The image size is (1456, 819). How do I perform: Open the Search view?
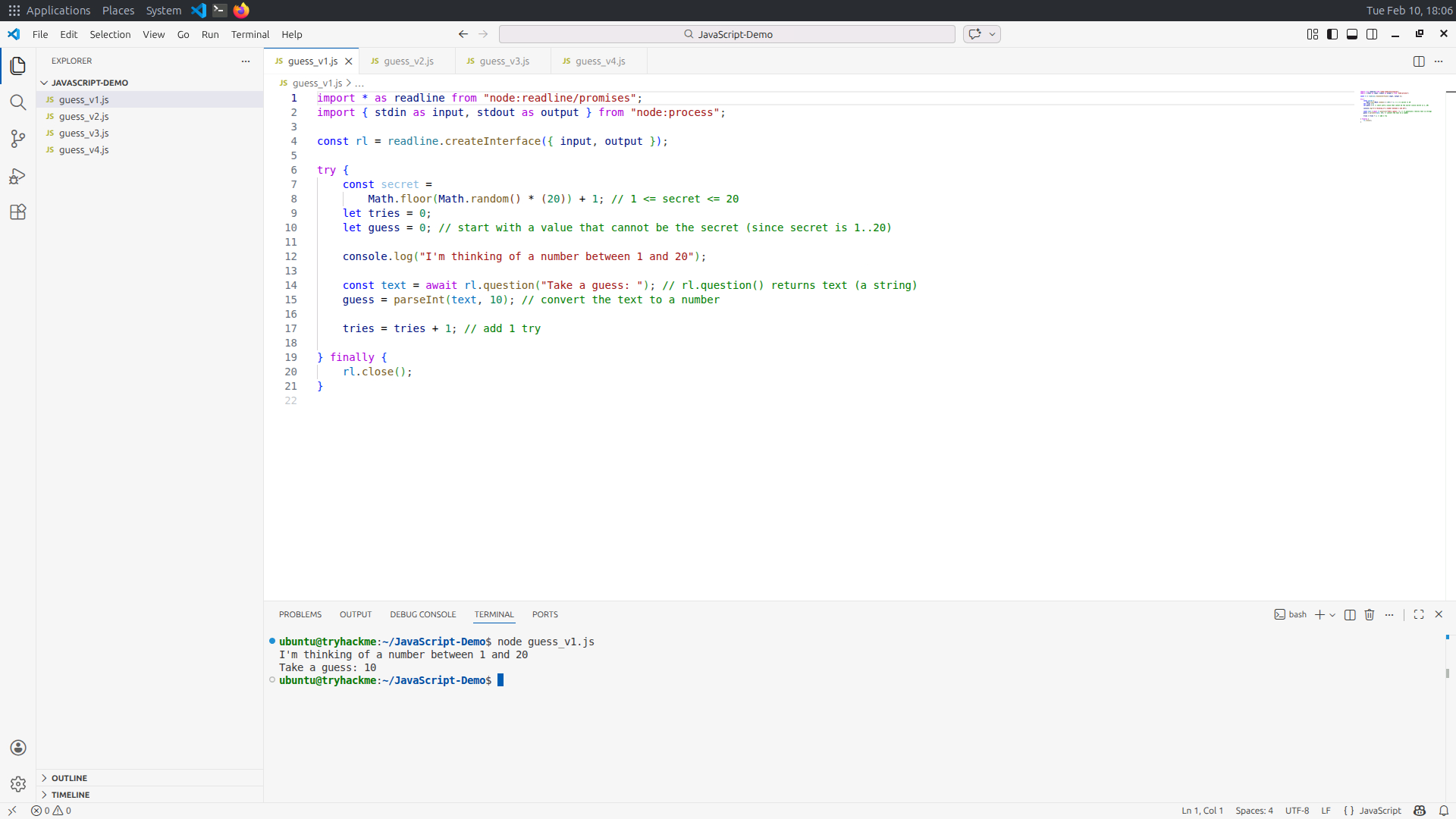18,102
